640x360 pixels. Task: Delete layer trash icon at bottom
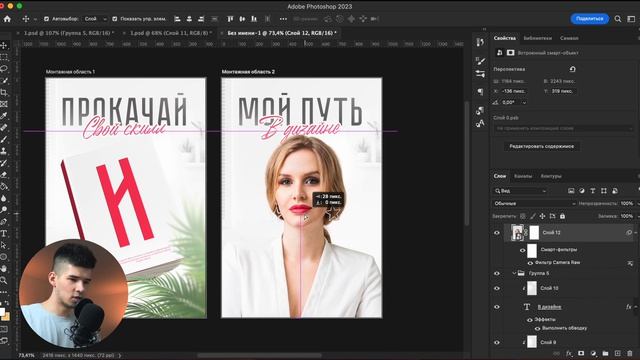coord(630,353)
